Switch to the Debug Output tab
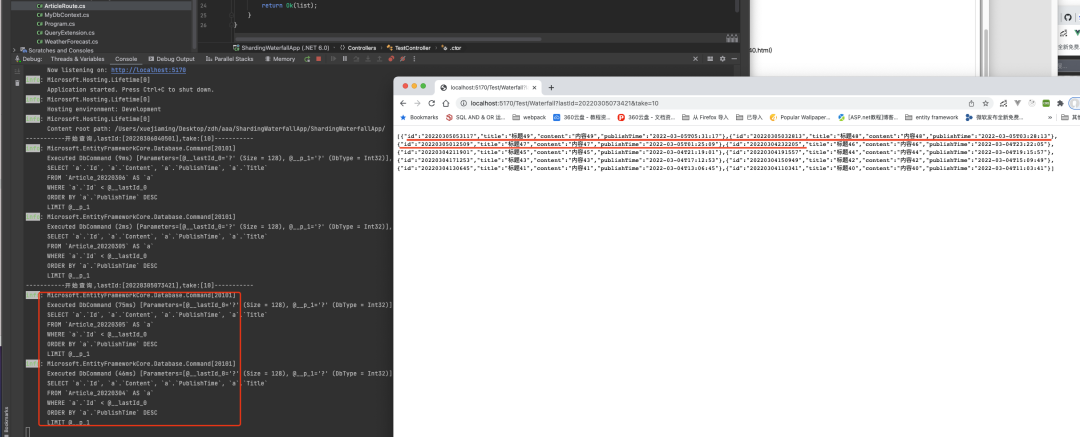Image resolution: width=1080 pixels, height=437 pixels. pos(173,59)
